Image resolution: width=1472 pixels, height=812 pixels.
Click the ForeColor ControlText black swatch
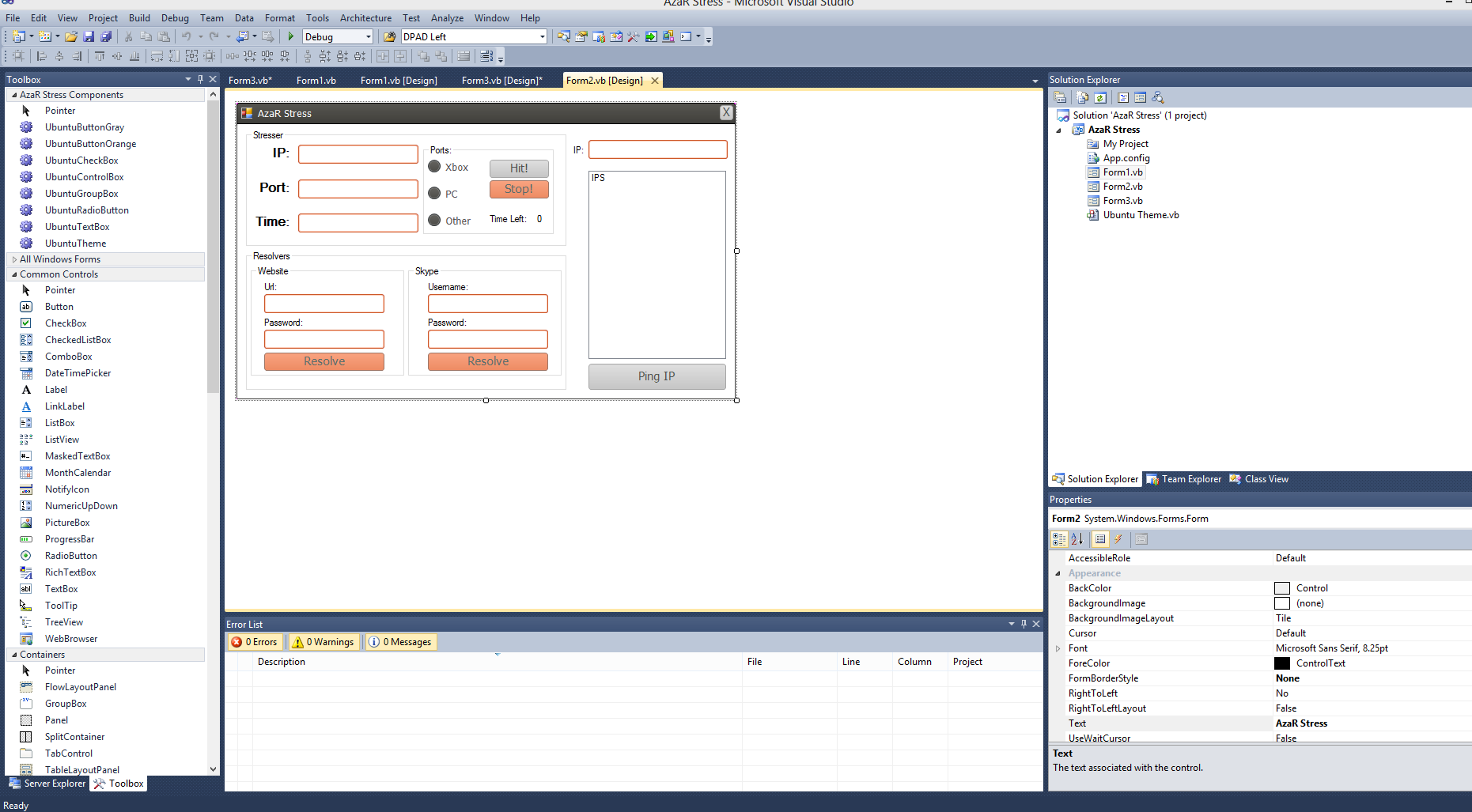pyautogui.click(x=1282, y=663)
